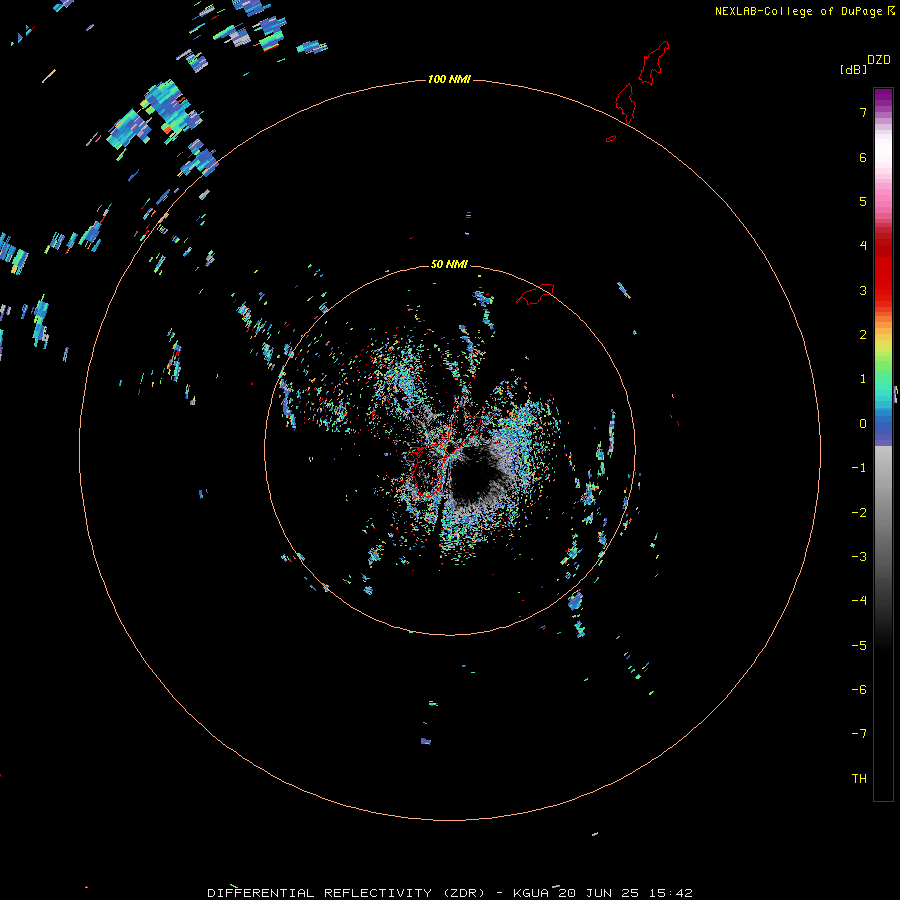
Task: Click the 1 dB value on the color scale
Action: [863, 379]
